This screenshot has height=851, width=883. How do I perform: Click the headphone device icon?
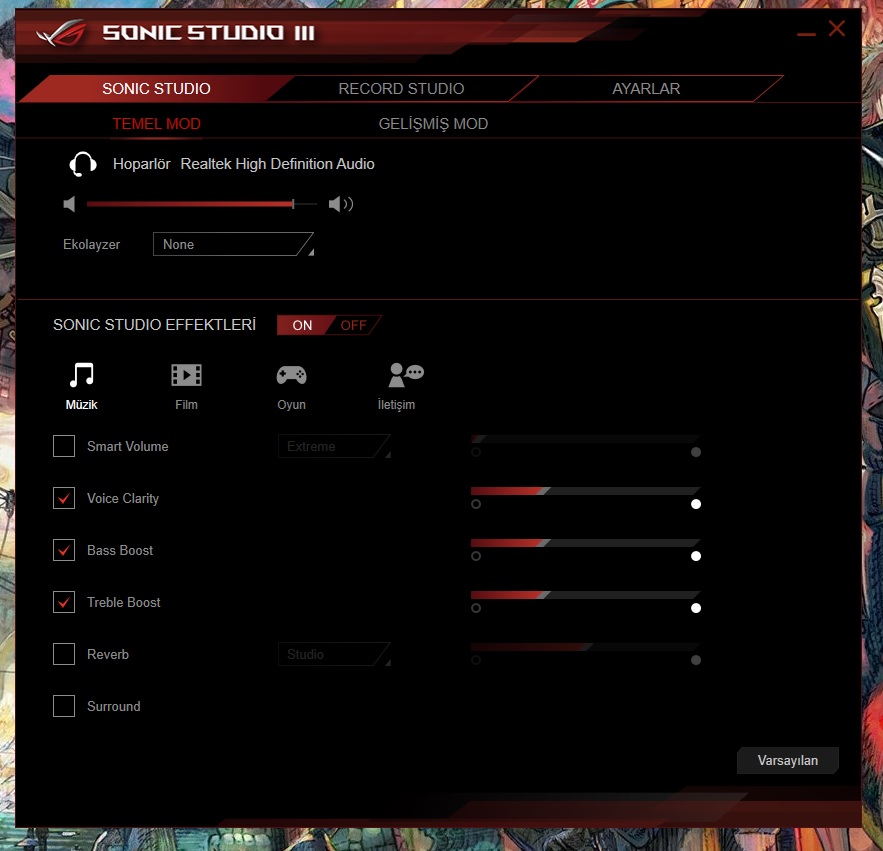pos(83,164)
